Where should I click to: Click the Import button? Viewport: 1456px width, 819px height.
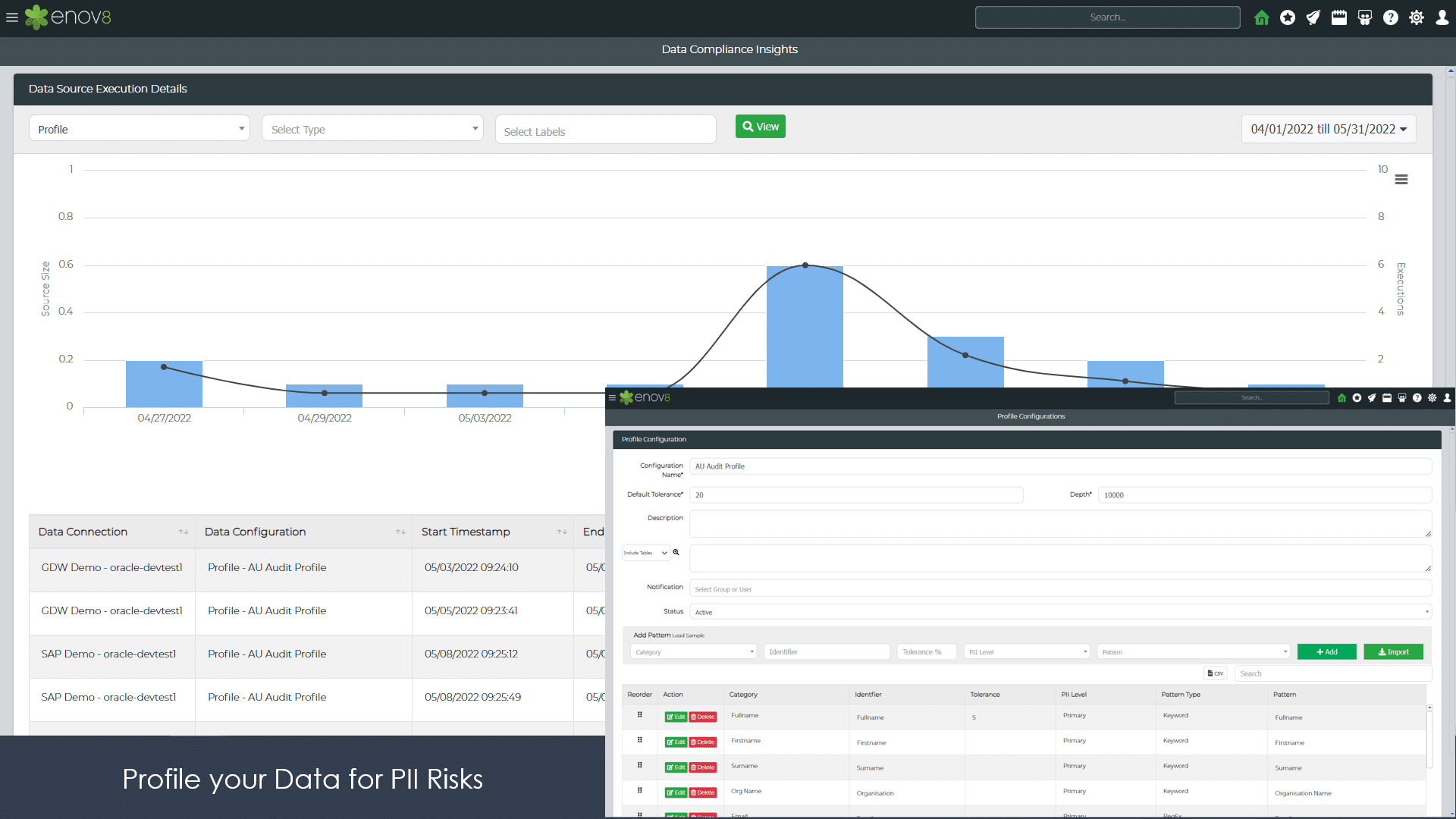pos(1394,652)
